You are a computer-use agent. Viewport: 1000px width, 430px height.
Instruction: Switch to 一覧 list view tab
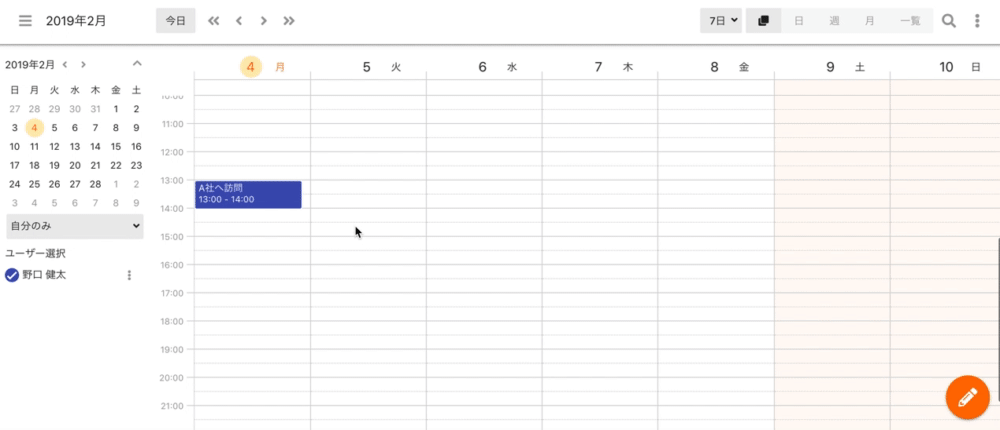coord(910,20)
